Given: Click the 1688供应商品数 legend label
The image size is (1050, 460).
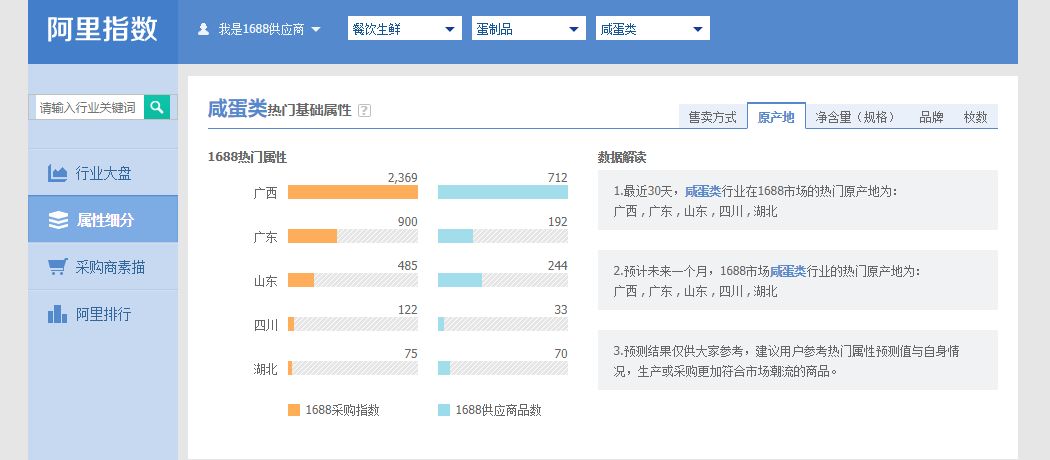Looking at the screenshot, I should tap(498, 410).
